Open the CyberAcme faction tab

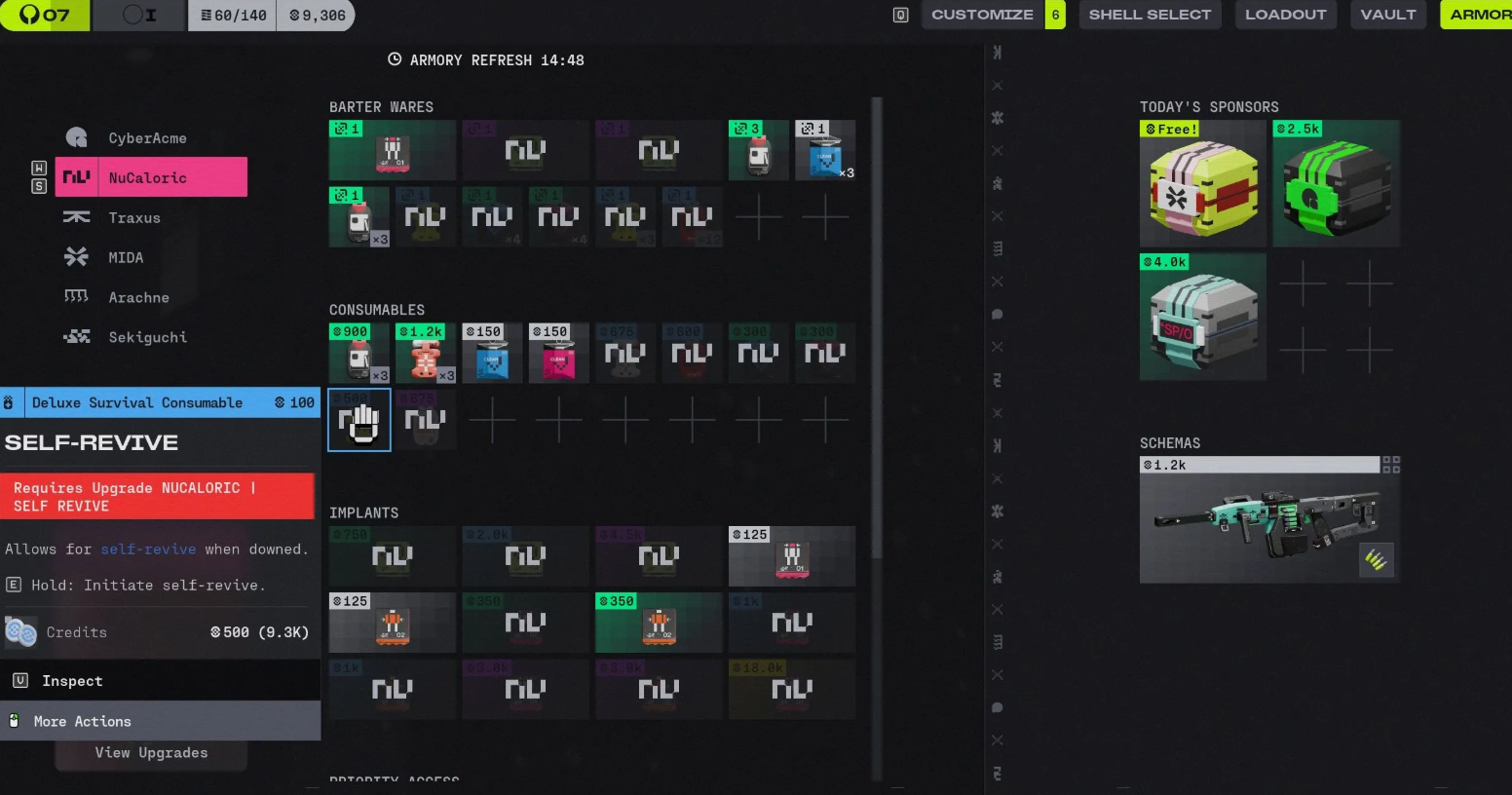(147, 138)
